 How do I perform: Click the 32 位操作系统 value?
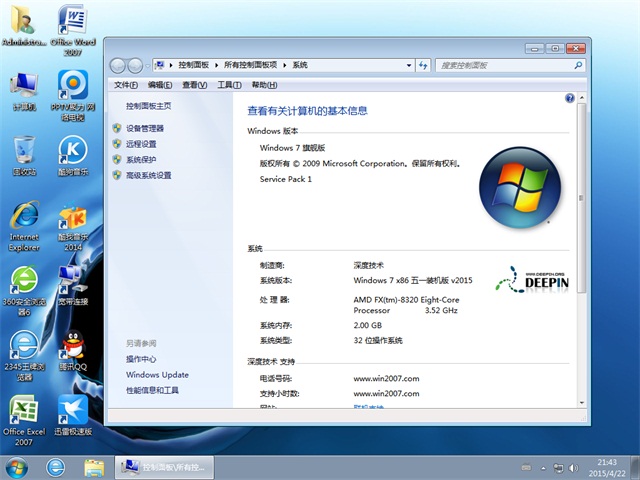tap(378, 340)
